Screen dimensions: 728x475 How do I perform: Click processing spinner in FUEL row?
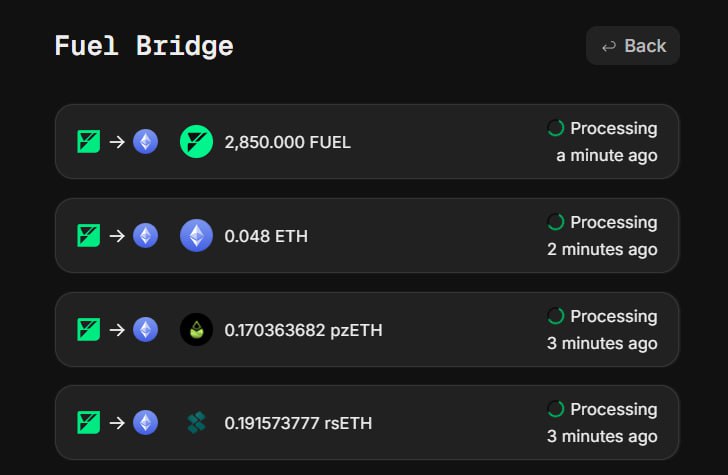tap(556, 128)
